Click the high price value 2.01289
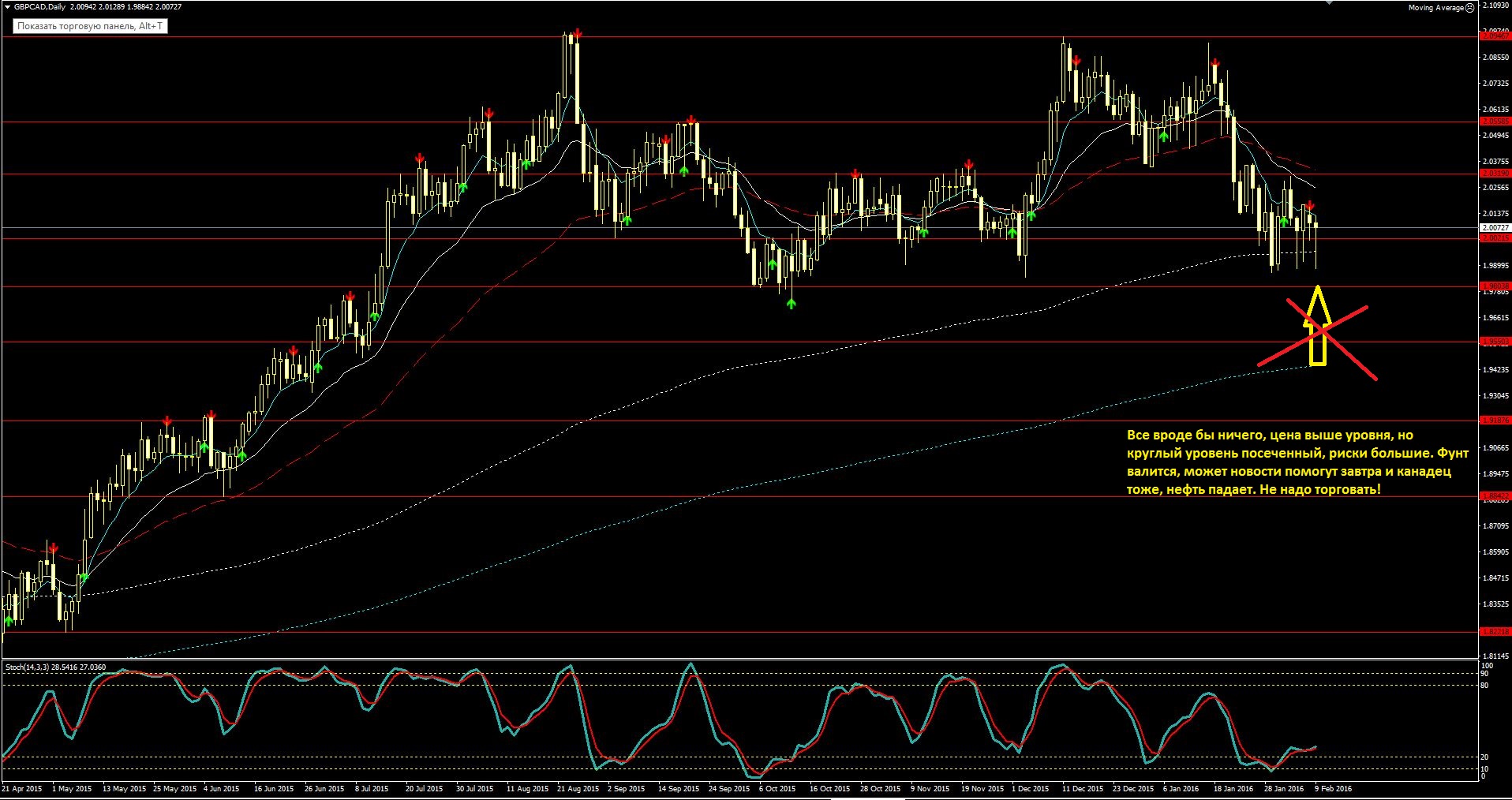Viewport: 1512px width, 800px height. point(111,7)
